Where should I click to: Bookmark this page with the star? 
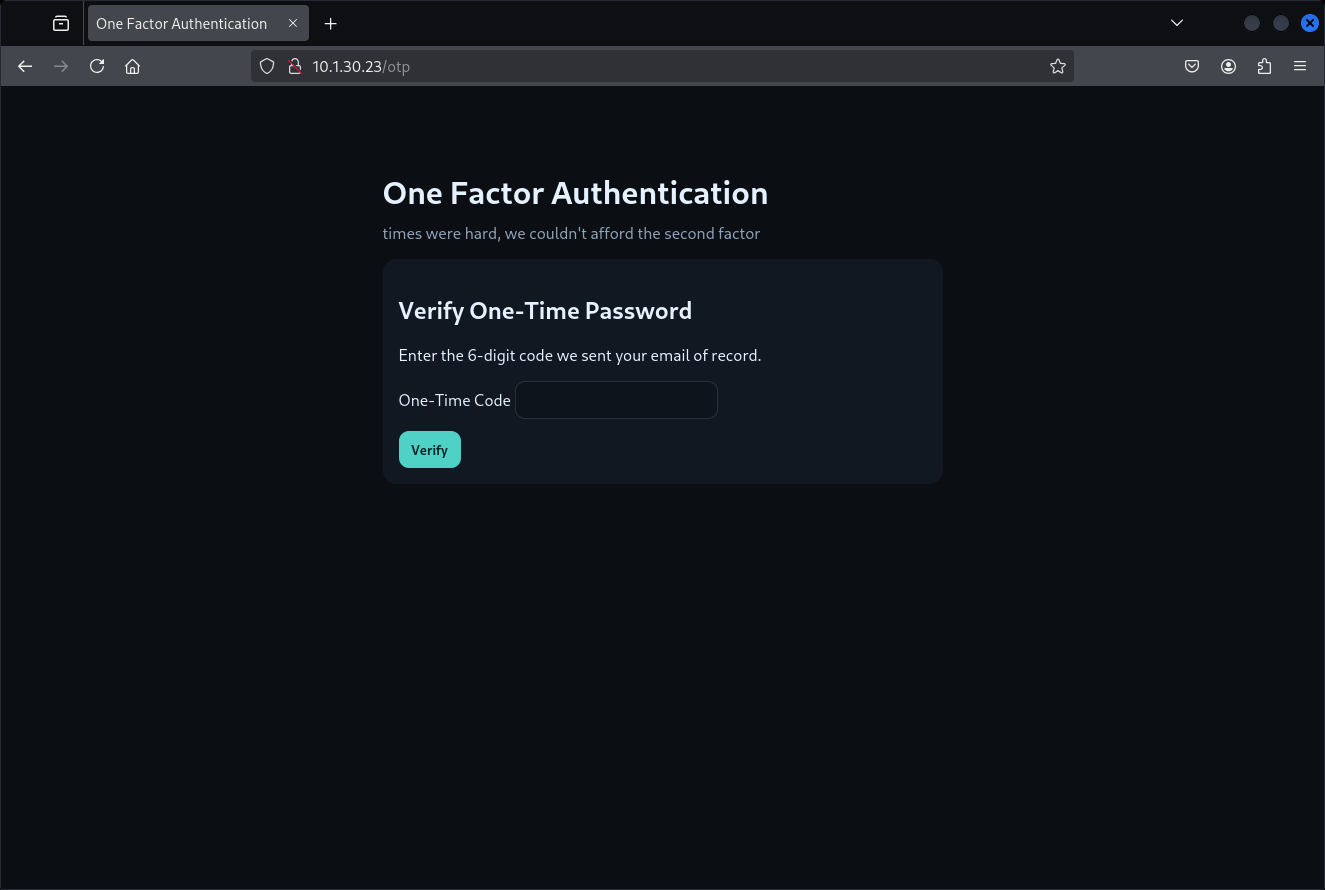(x=1057, y=66)
